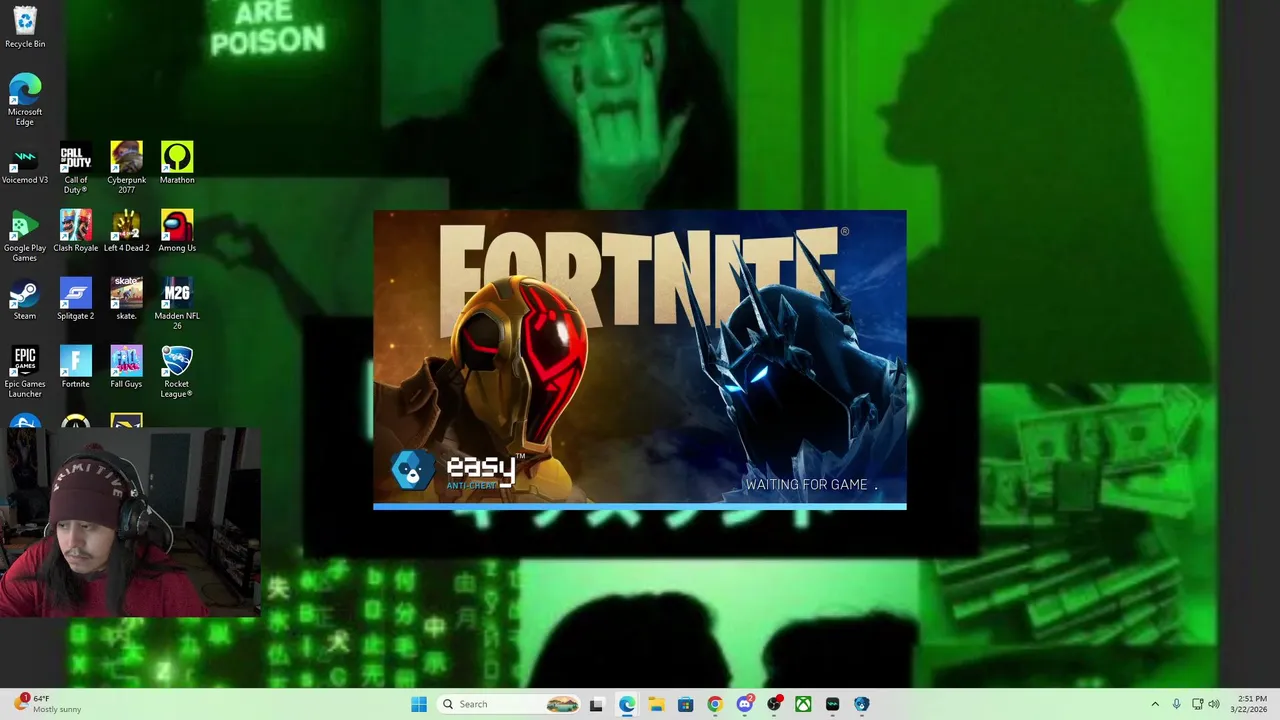Open the clock showing 2:51 PM

coord(1251,704)
